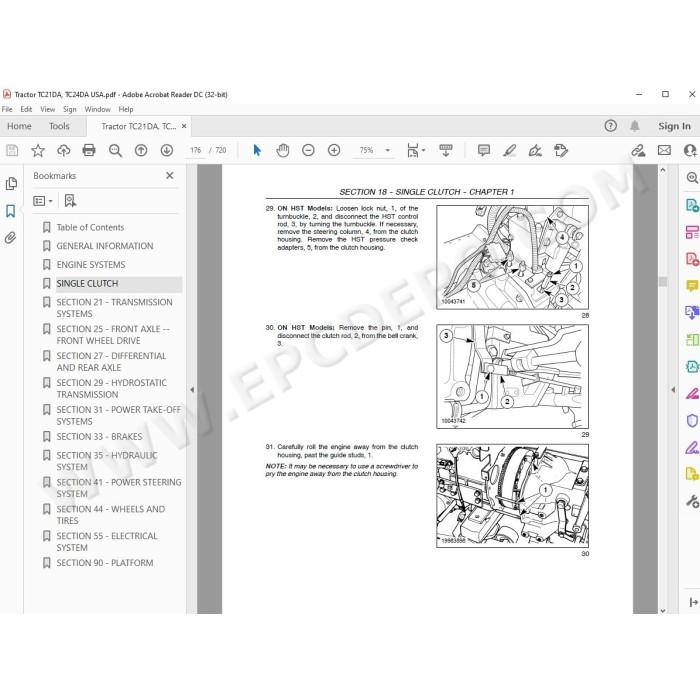Screen dimensions: 700x700
Task: Add a sticky note comment icon
Action: (483, 150)
